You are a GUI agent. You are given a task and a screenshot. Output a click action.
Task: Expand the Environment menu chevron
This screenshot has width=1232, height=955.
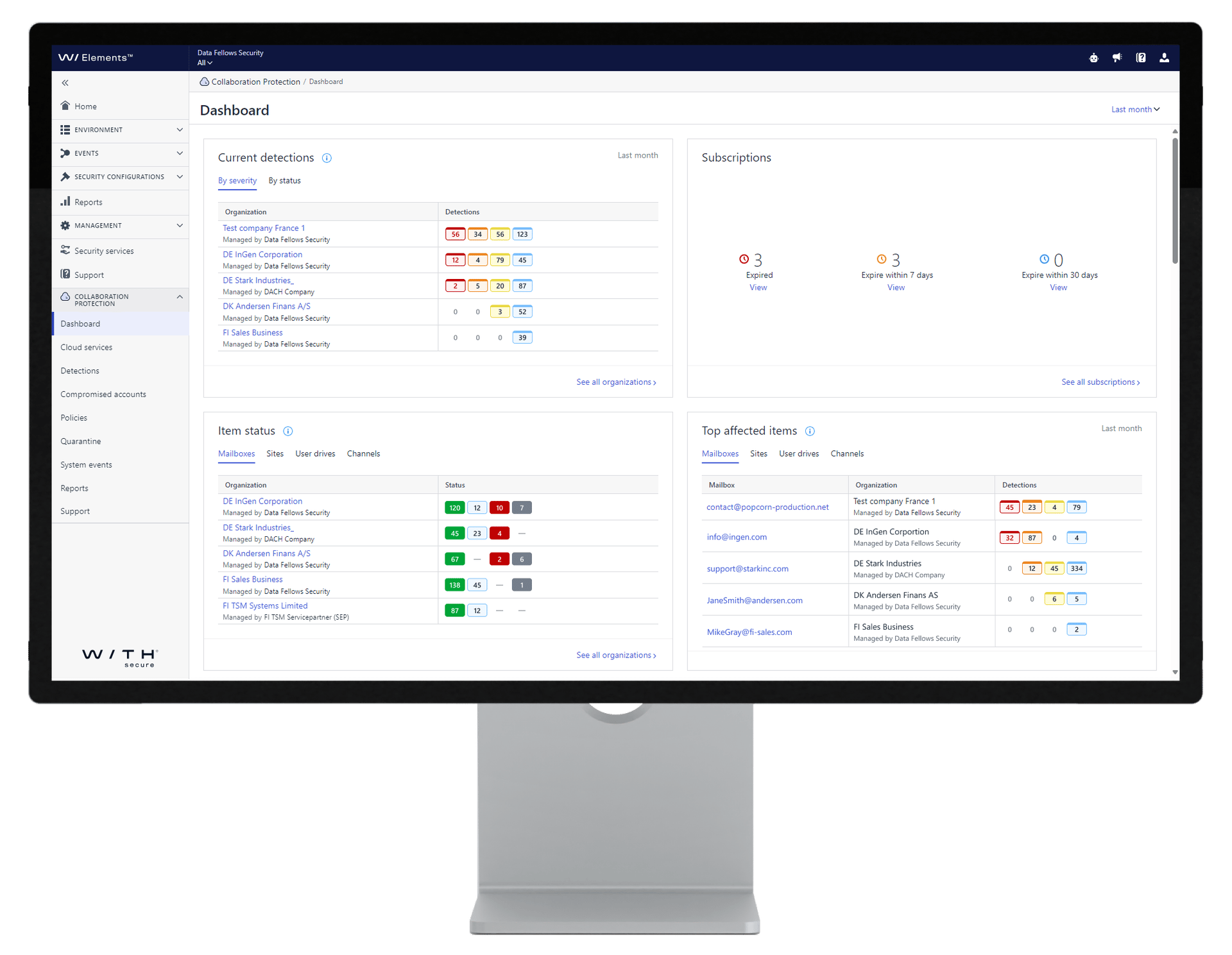(x=180, y=130)
